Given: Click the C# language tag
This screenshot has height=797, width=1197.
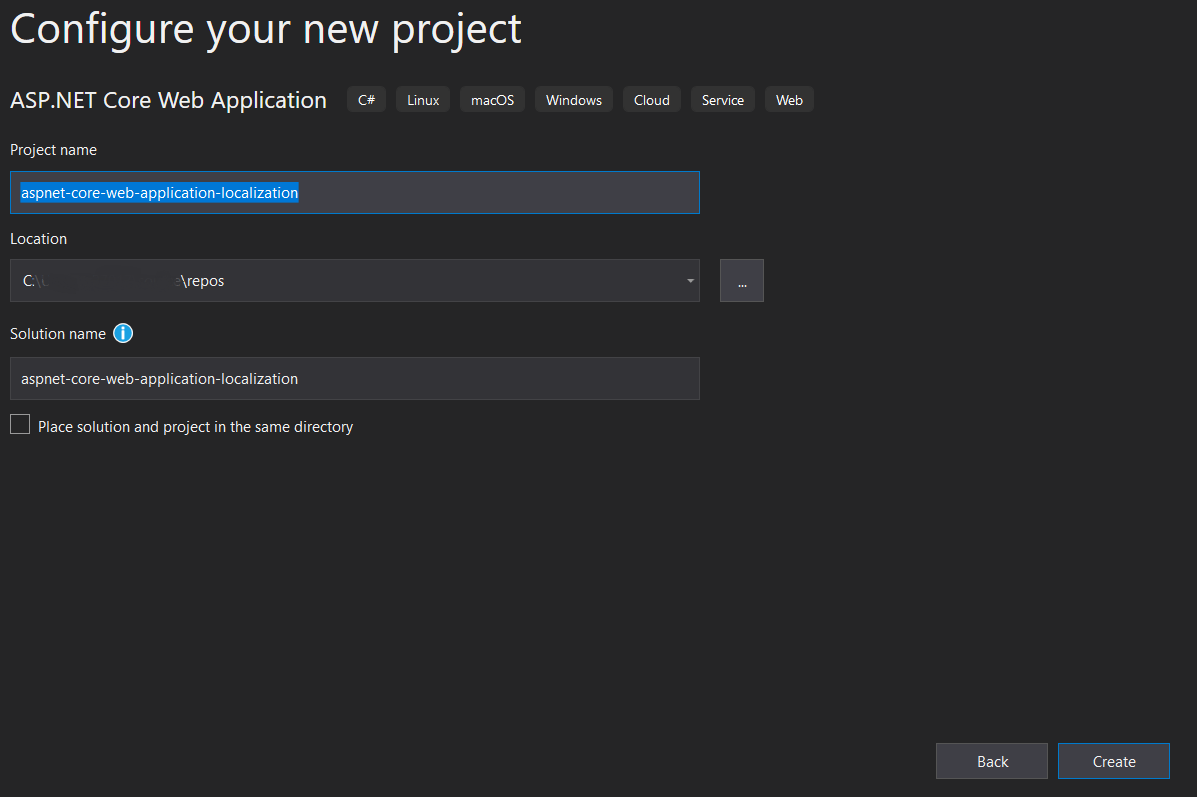Looking at the screenshot, I should click(x=365, y=99).
